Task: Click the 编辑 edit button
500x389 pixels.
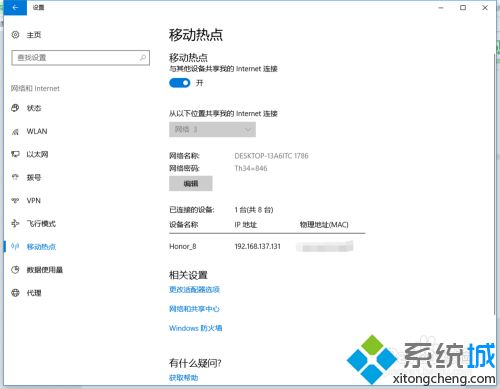Action: pyautogui.click(x=191, y=183)
